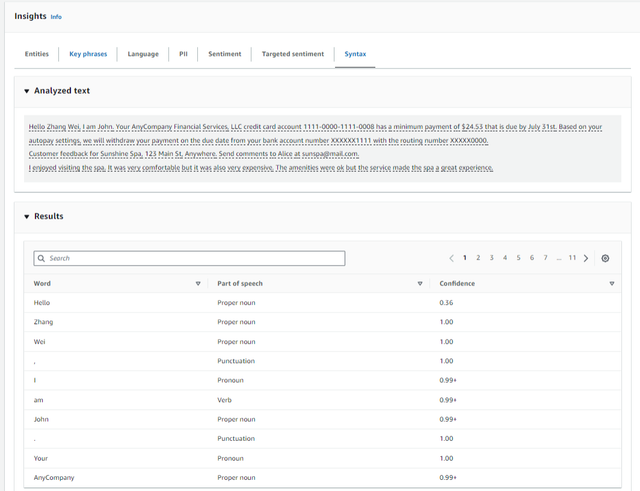
Task: Select the Language tab
Action: [143, 54]
